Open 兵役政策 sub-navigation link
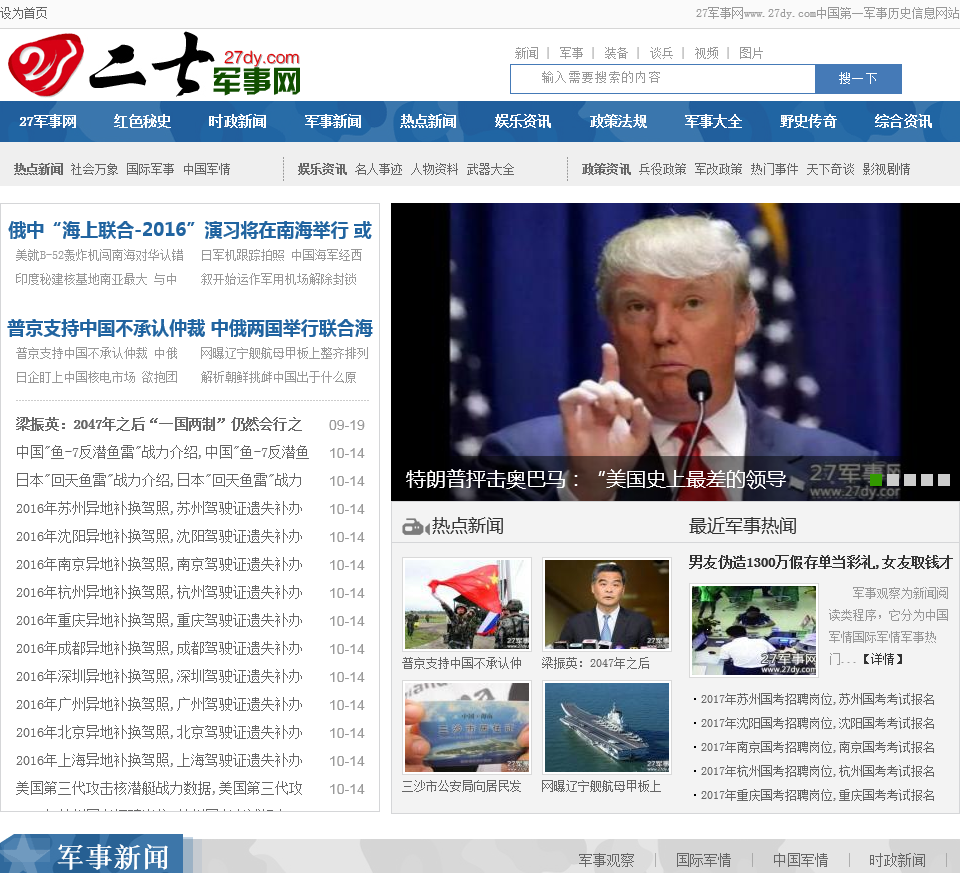Image resolution: width=960 pixels, height=873 pixels. coord(662,169)
